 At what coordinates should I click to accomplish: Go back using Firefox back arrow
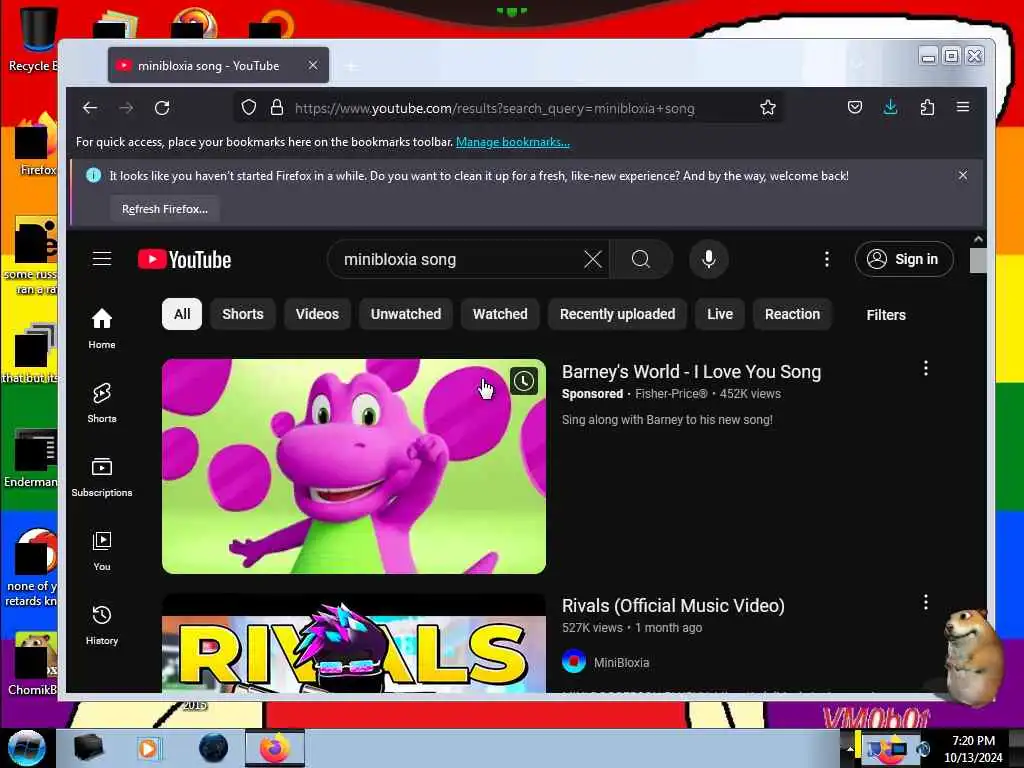click(90, 108)
